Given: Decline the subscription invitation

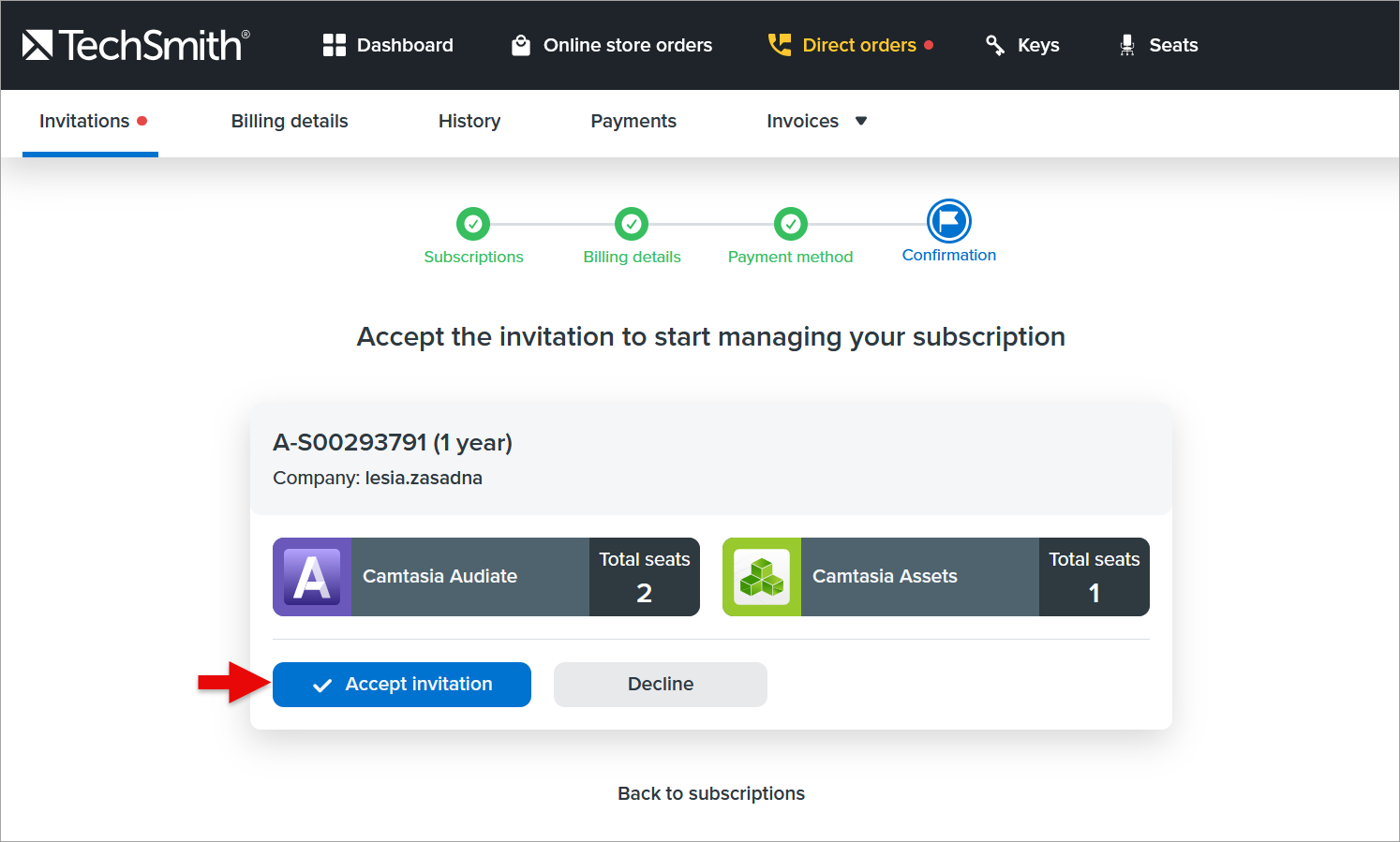Looking at the screenshot, I should click(661, 685).
